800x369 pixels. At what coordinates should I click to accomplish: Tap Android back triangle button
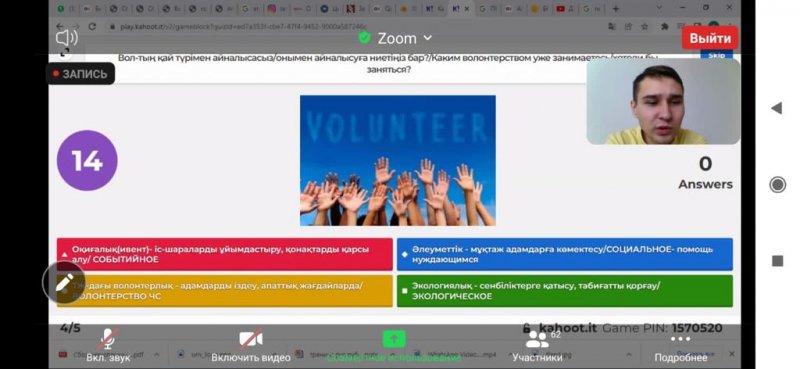tap(777, 108)
